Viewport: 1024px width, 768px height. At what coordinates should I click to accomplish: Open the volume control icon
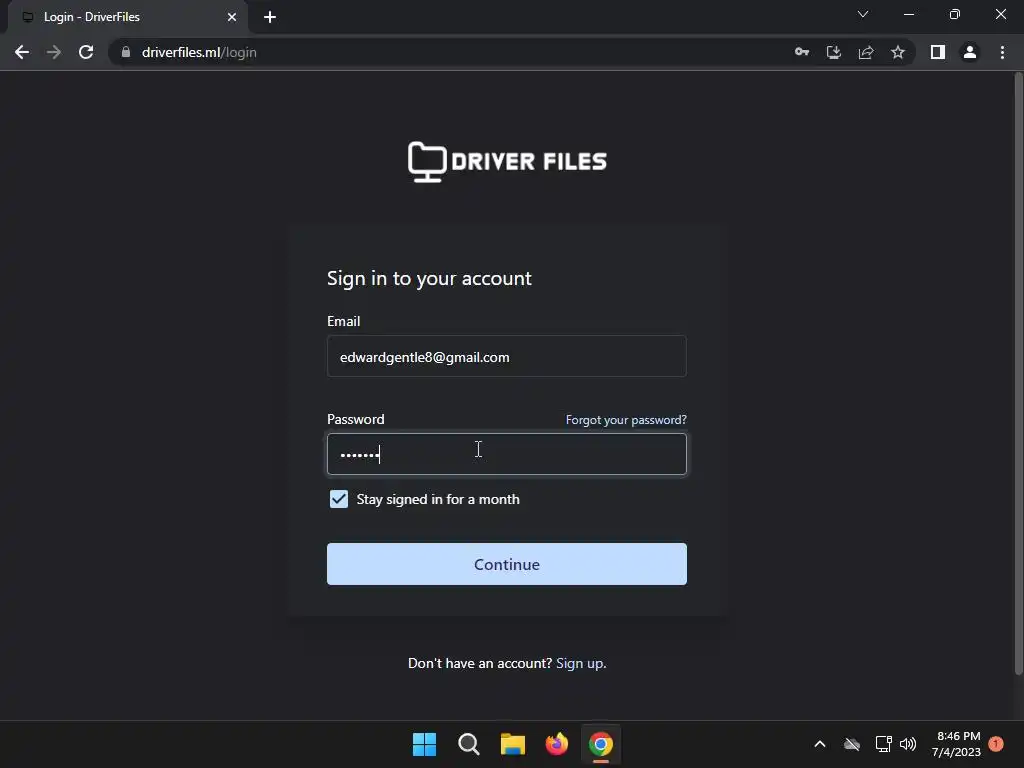coord(908,744)
